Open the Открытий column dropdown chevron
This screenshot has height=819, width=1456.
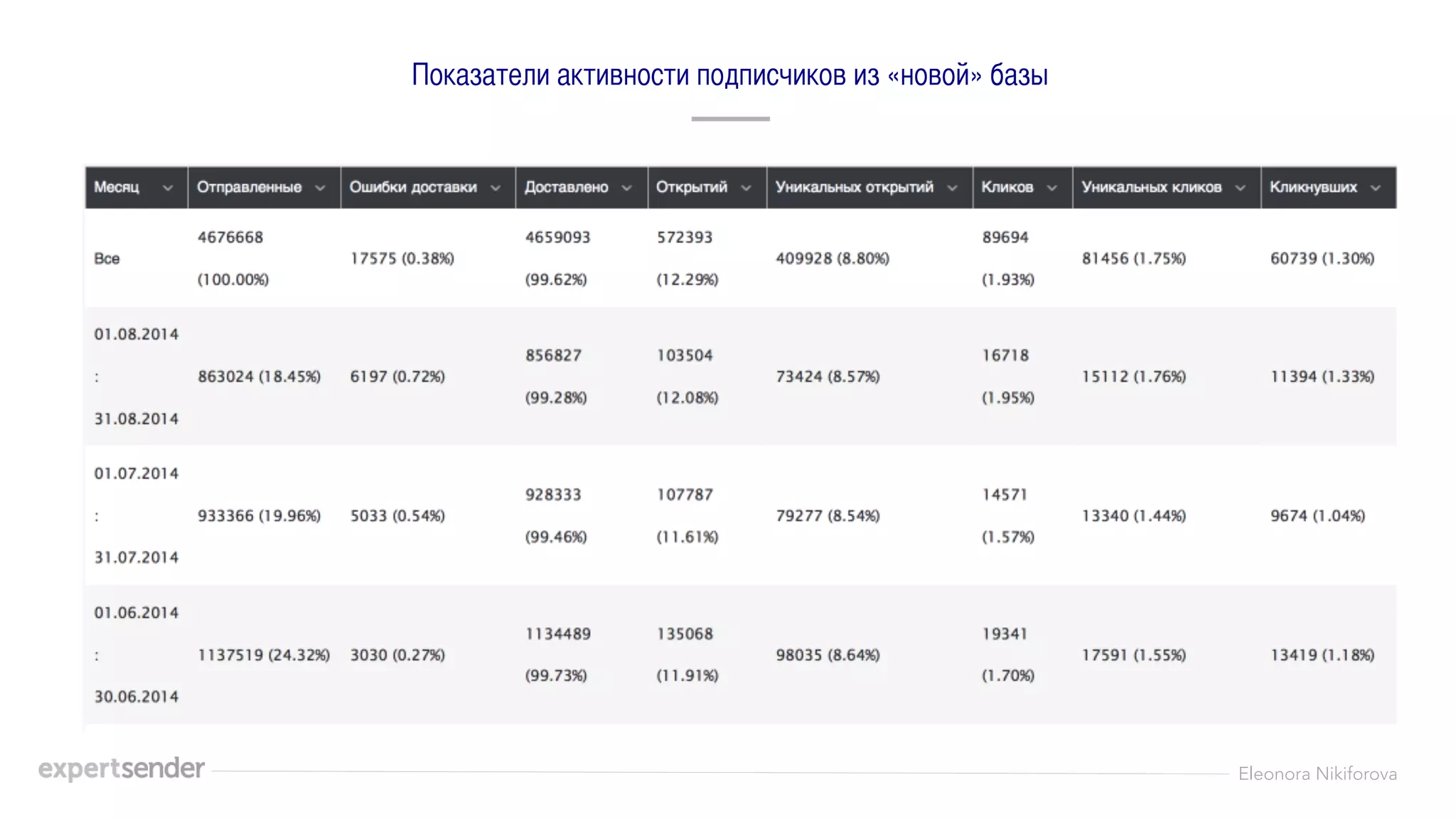coord(746,188)
